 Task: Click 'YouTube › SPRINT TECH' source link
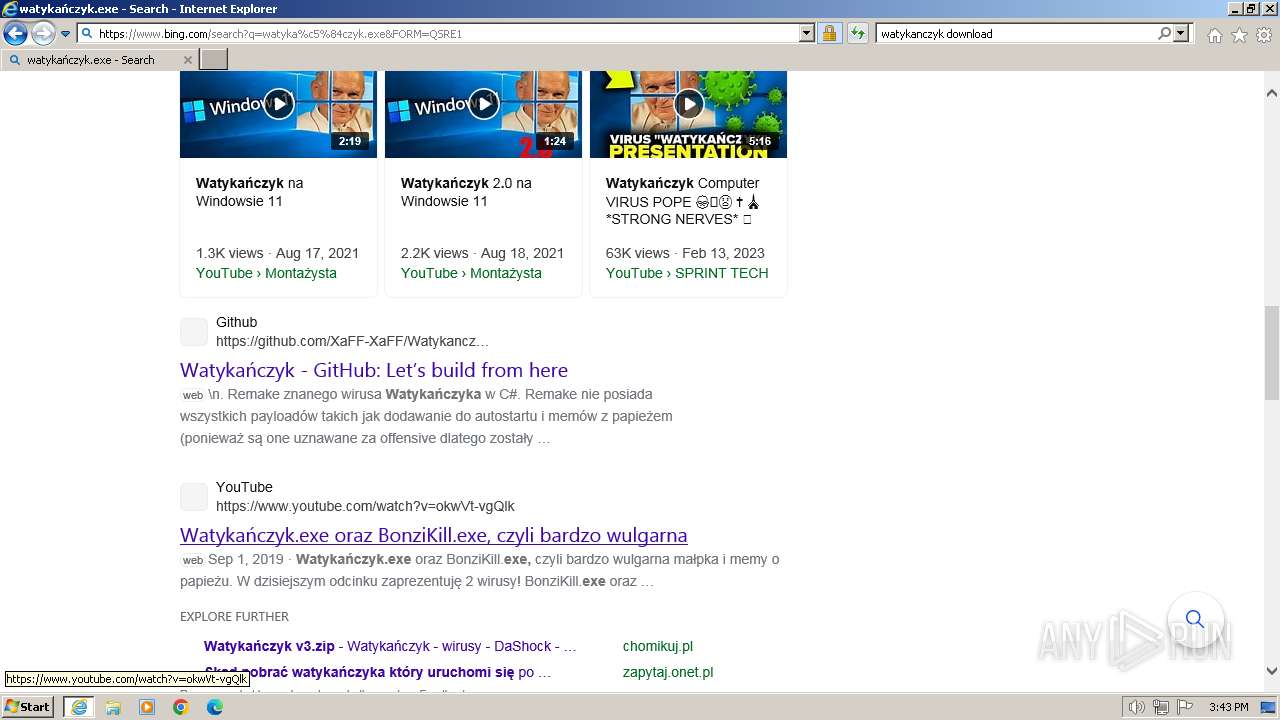pos(687,273)
